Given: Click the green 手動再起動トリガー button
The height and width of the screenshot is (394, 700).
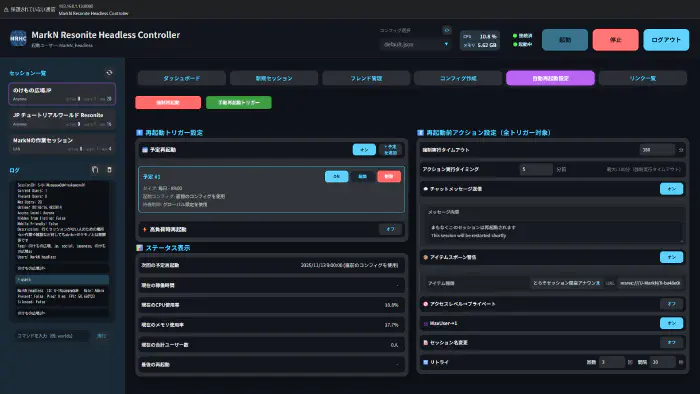Looking at the screenshot, I should (x=239, y=103).
